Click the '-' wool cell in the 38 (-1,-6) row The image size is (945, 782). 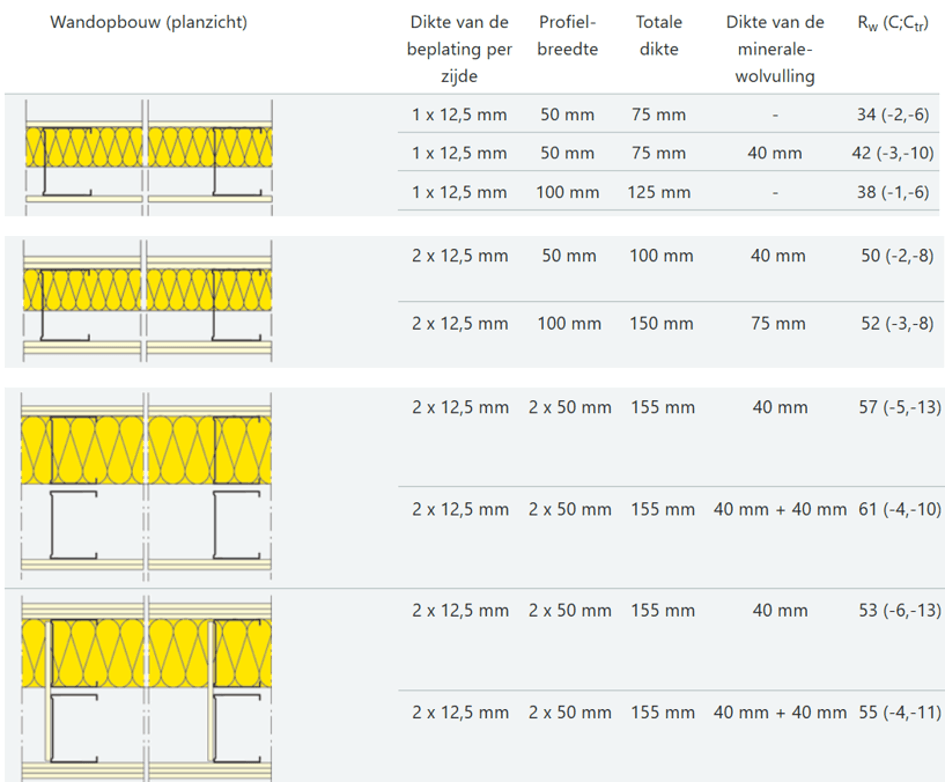[775, 193]
